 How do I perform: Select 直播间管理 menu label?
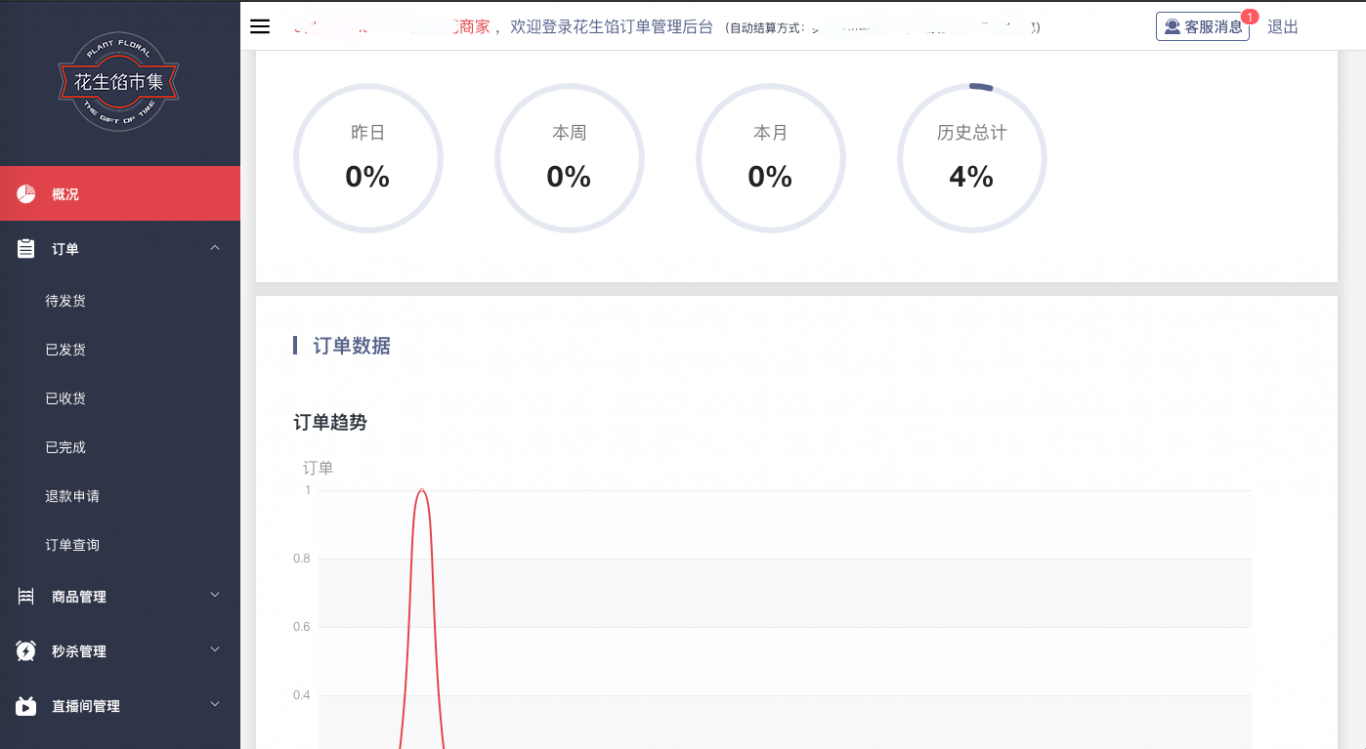pyautogui.click(x=86, y=707)
